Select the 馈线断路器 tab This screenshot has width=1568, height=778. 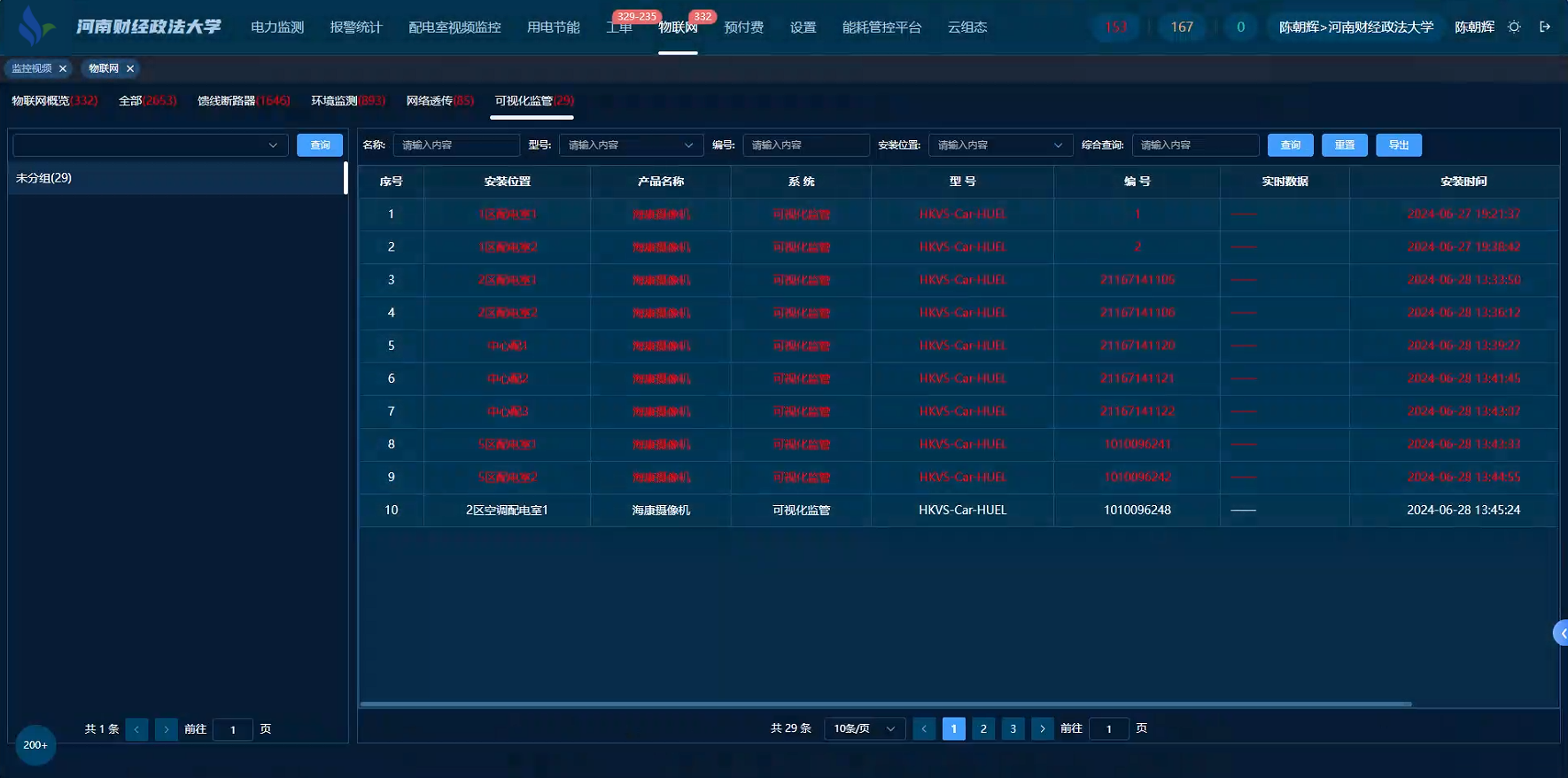[243, 101]
